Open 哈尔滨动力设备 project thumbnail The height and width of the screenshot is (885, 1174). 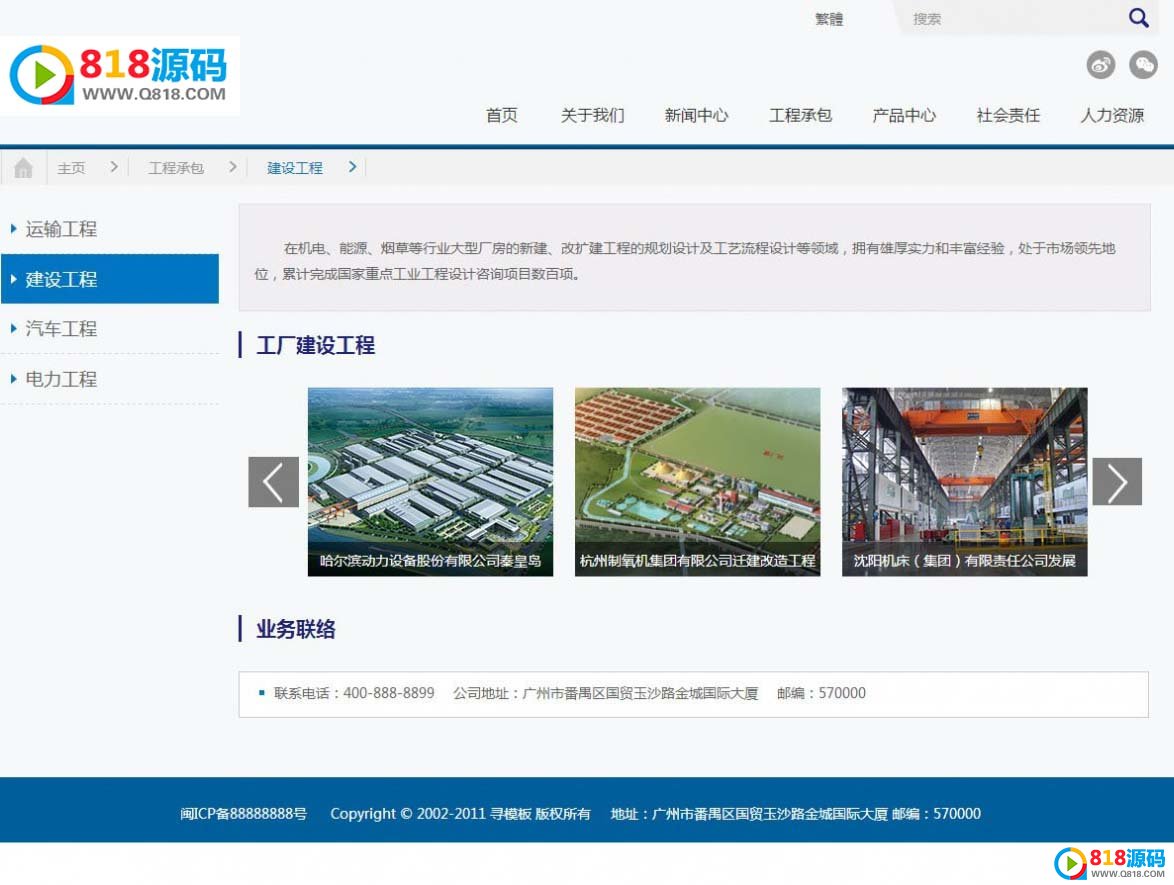431,481
